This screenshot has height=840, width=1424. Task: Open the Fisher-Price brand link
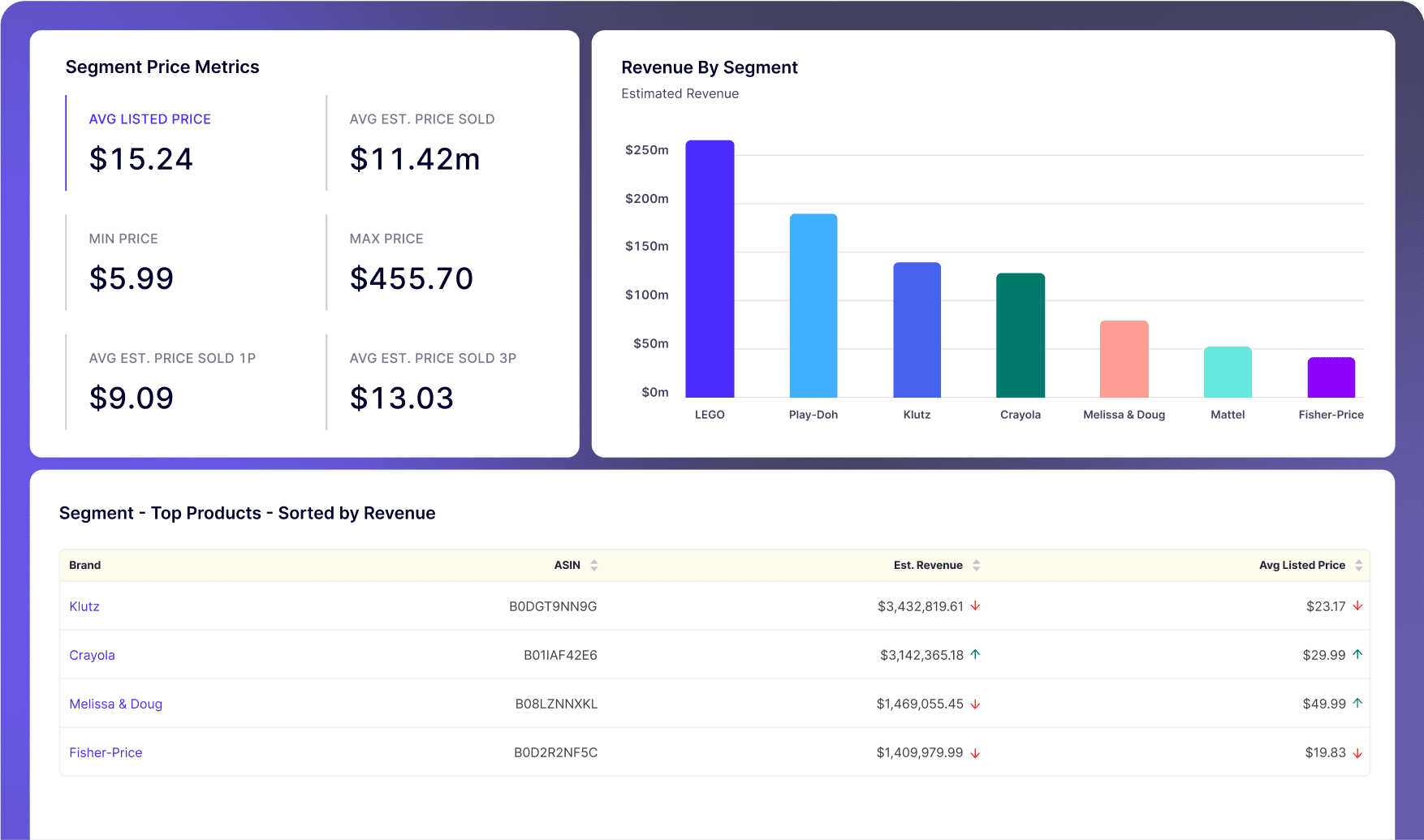click(x=106, y=752)
